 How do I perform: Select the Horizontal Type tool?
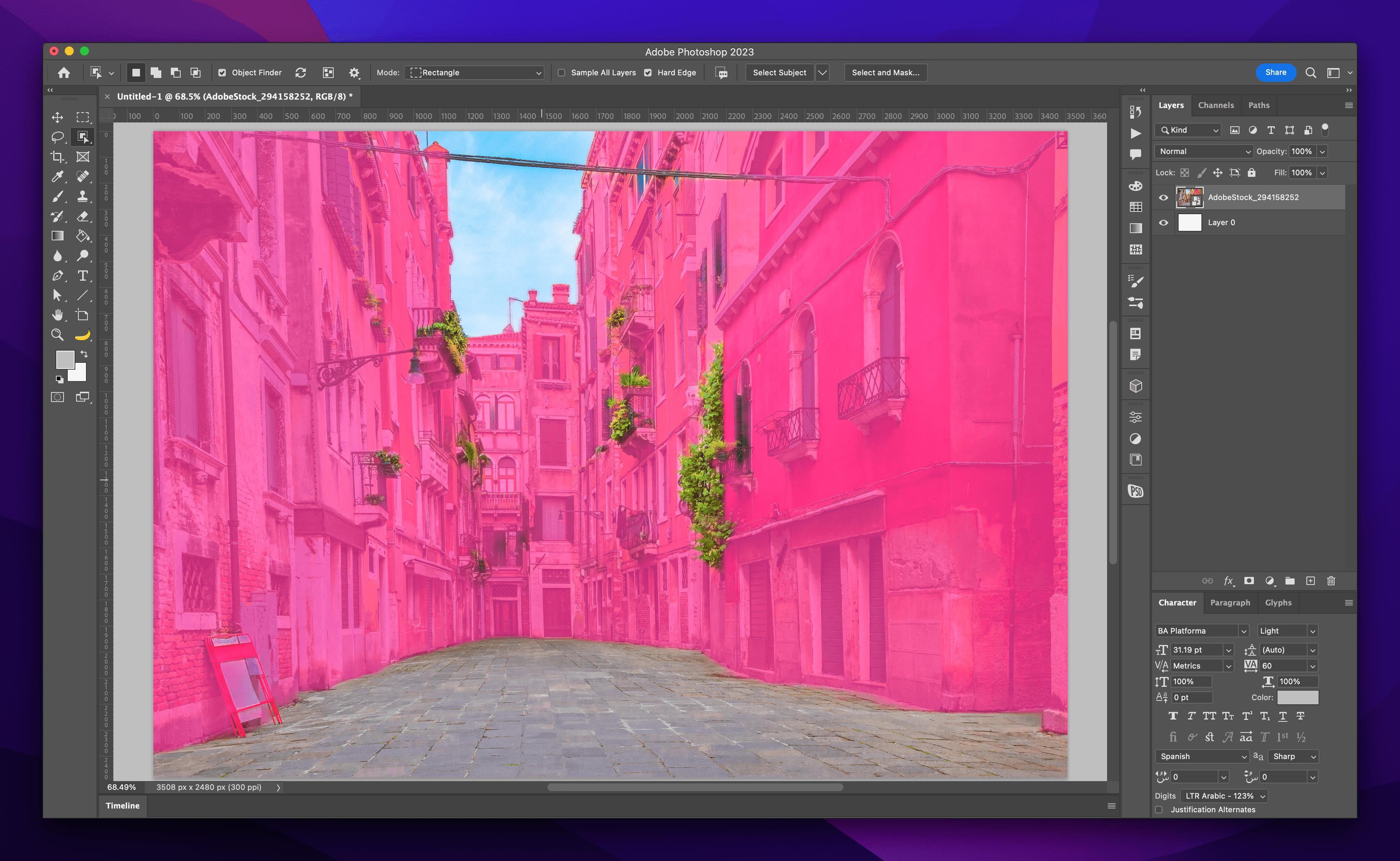pyautogui.click(x=83, y=276)
